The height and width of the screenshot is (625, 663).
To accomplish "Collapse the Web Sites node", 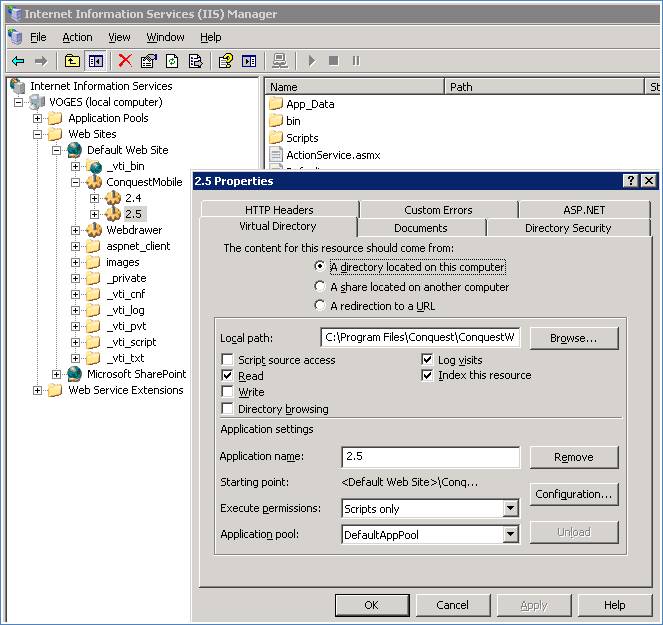I will [x=38, y=134].
